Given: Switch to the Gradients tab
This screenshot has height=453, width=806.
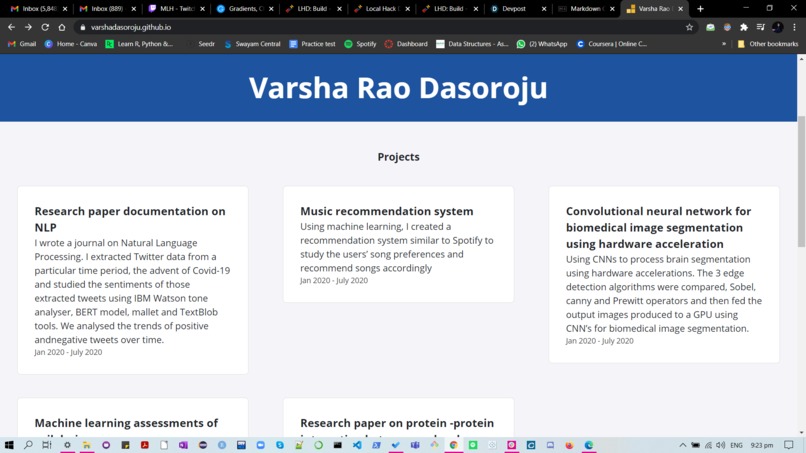Looking at the screenshot, I should click(x=245, y=9).
